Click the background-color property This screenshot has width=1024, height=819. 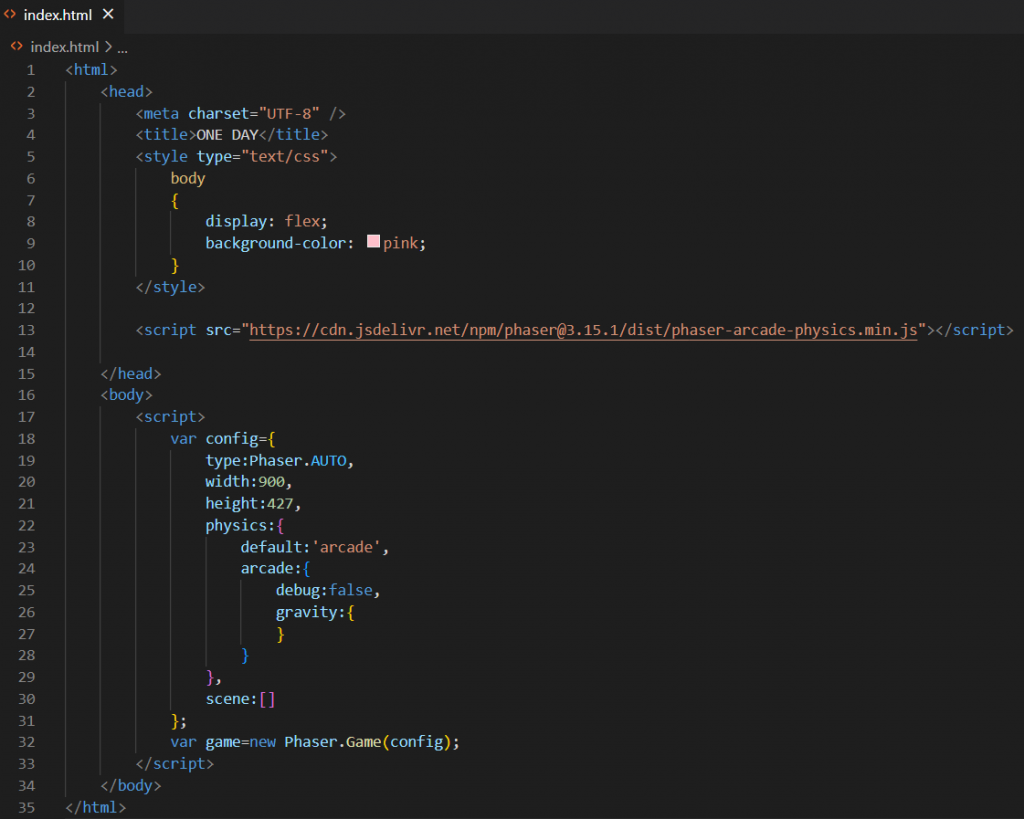coord(276,244)
